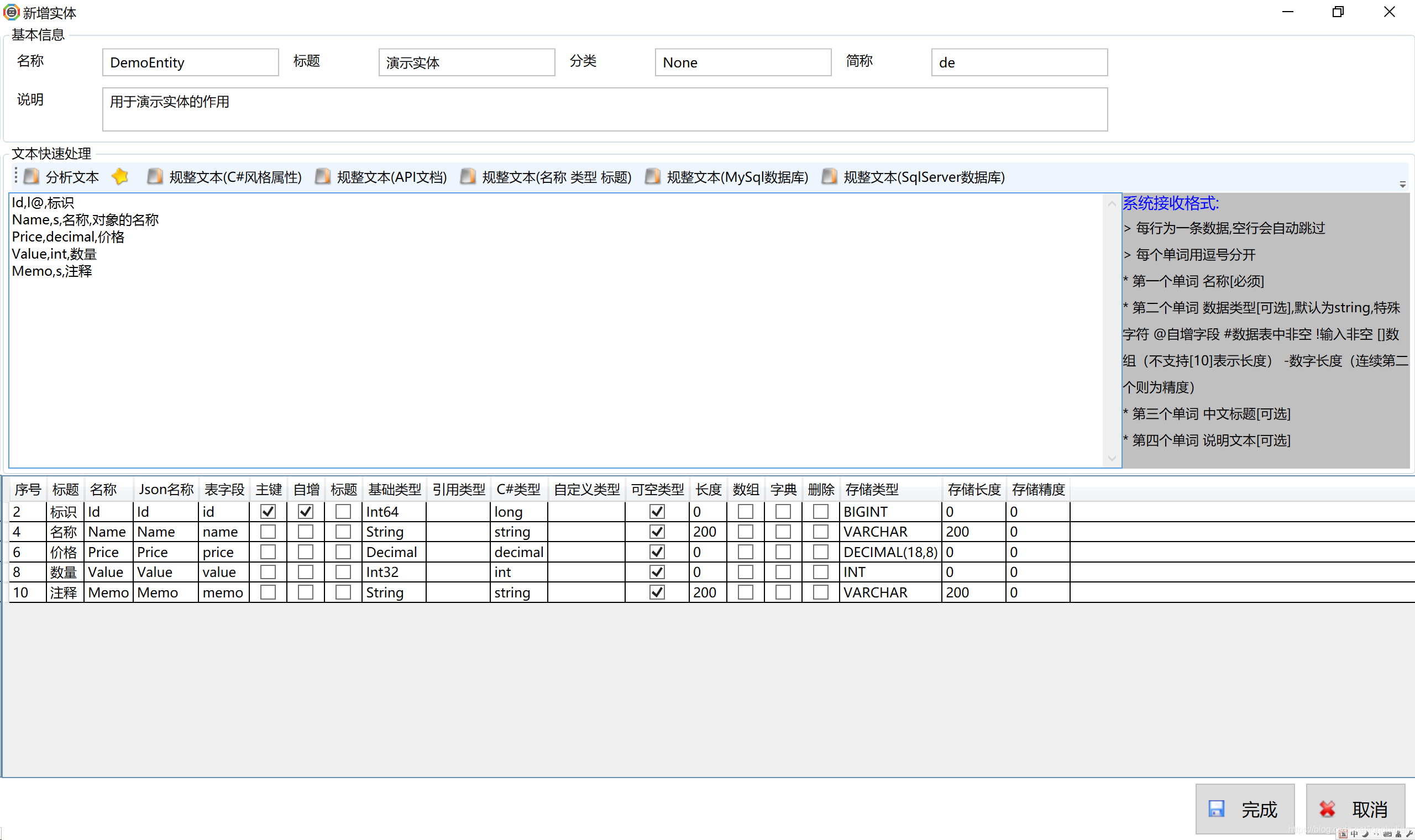The width and height of the screenshot is (1415, 840).
Task: Click the 系统接收格式 blue heading
Action: (1171, 203)
